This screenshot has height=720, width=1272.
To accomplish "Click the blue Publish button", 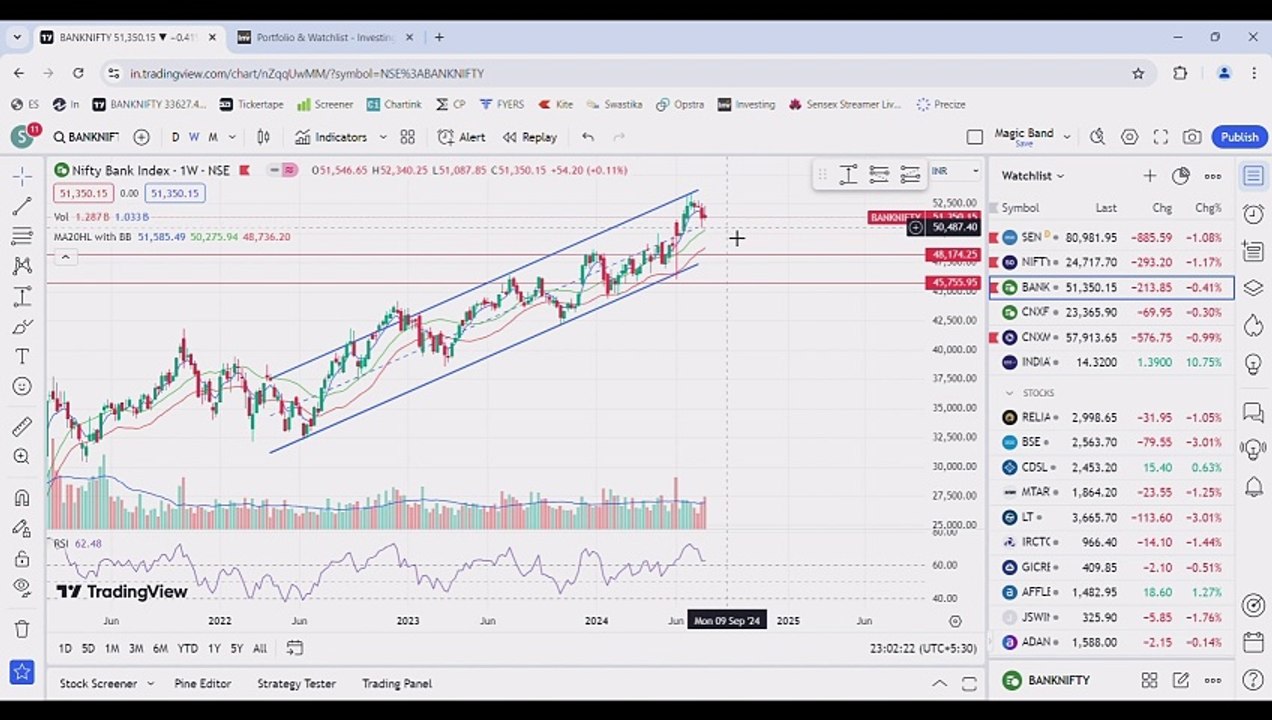I will (x=1239, y=137).
